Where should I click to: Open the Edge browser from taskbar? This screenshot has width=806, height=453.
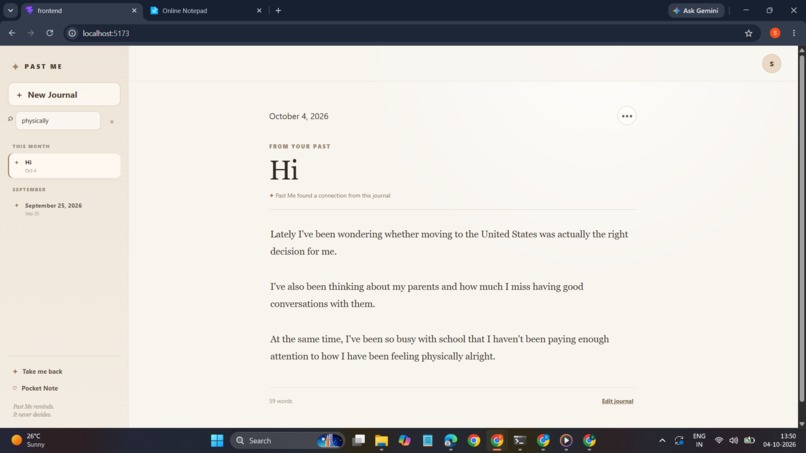tap(451, 441)
